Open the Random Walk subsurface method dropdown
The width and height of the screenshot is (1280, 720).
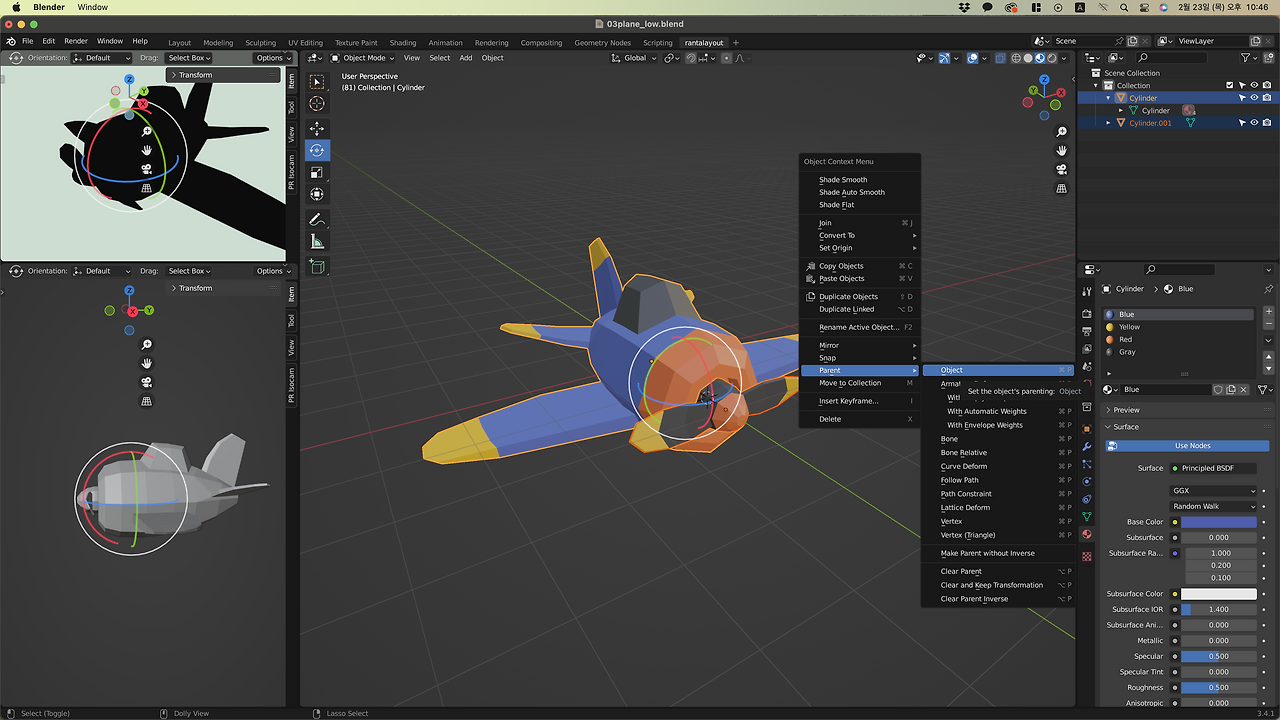click(x=1214, y=506)
